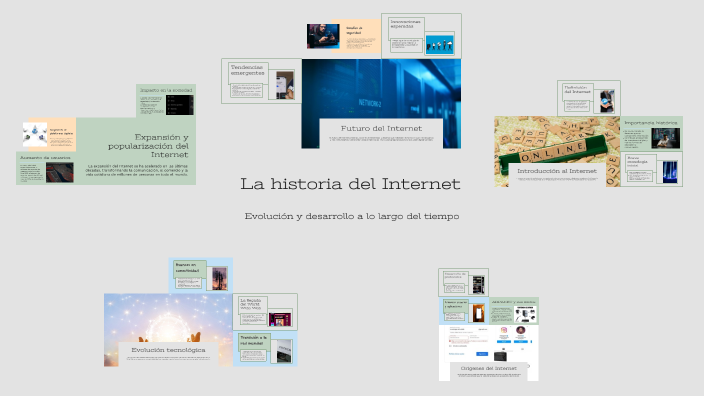Click the gray photo beside Transición a la red mundial
Image resolution: width=704 pixels, height=396 pixels.
click(284, 351)
